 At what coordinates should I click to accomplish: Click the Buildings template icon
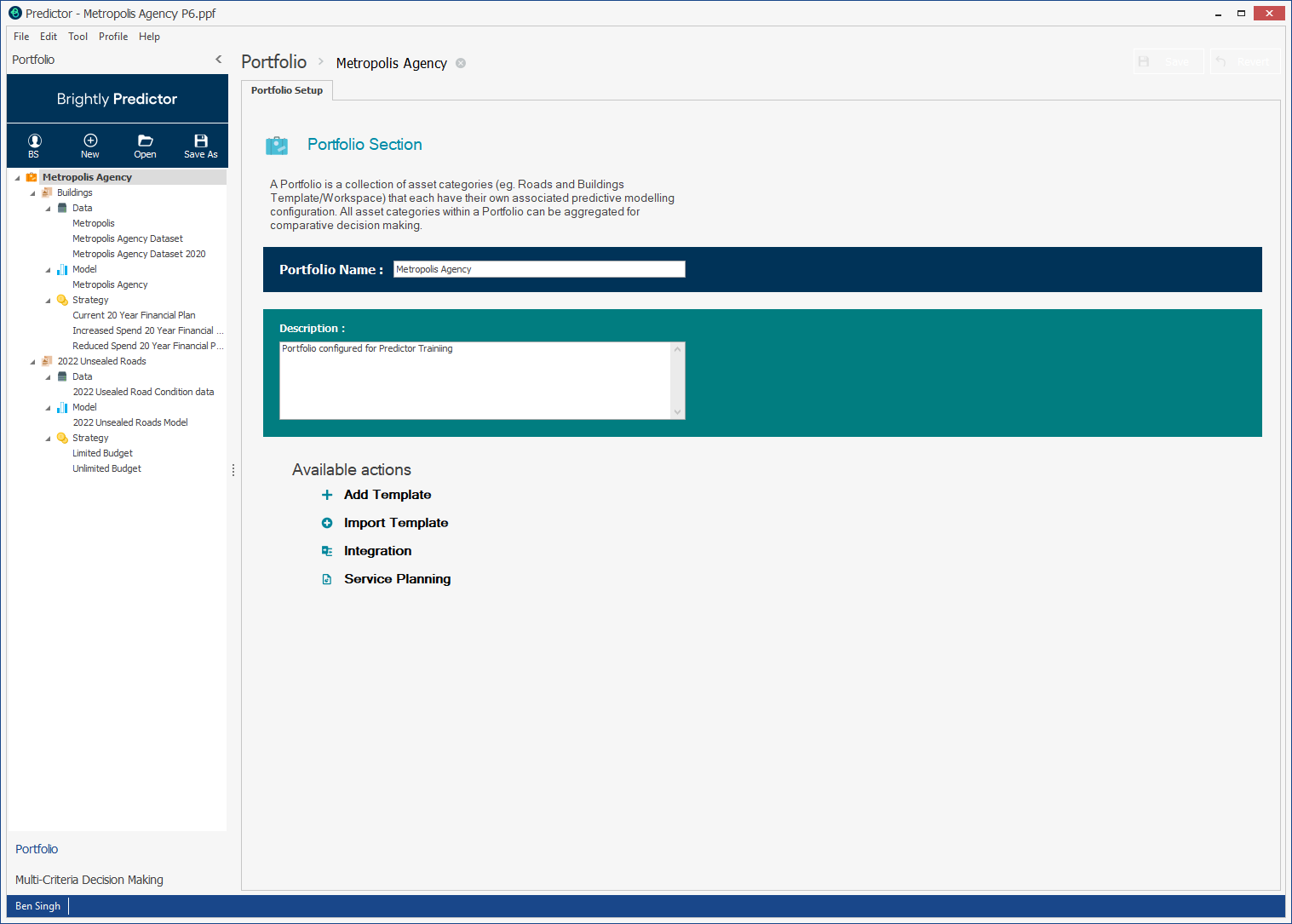point(47,192)
